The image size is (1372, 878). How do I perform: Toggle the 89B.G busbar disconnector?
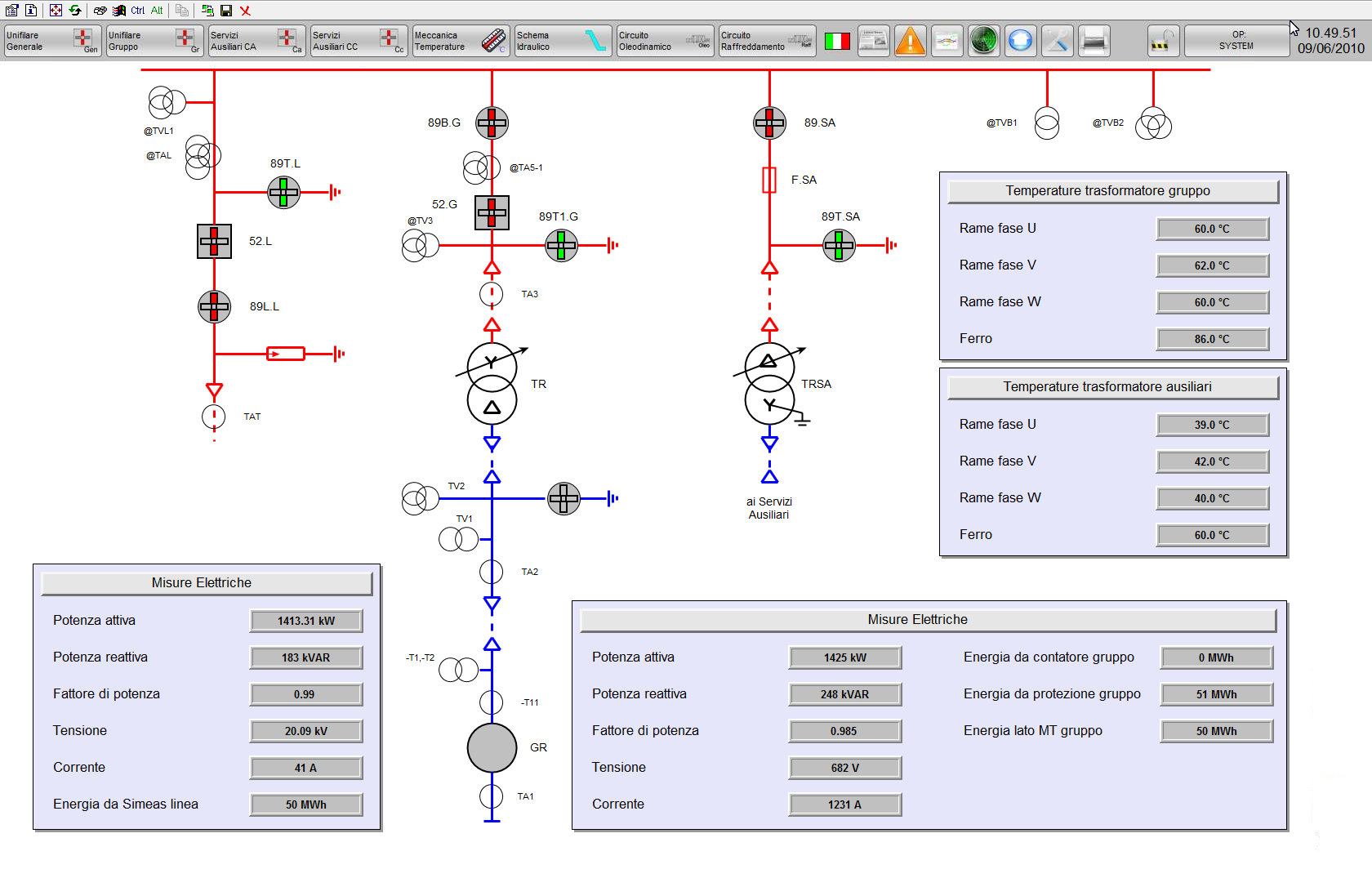(492, 123)
